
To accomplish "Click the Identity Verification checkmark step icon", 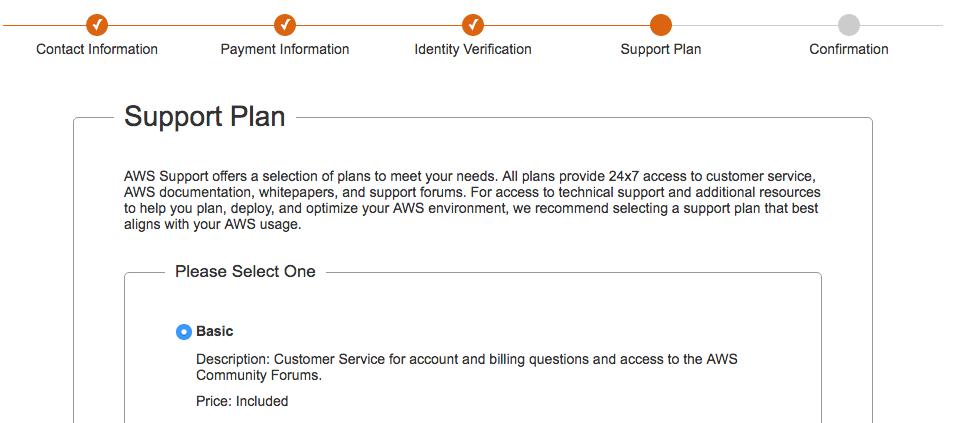I will coord(473,25).
